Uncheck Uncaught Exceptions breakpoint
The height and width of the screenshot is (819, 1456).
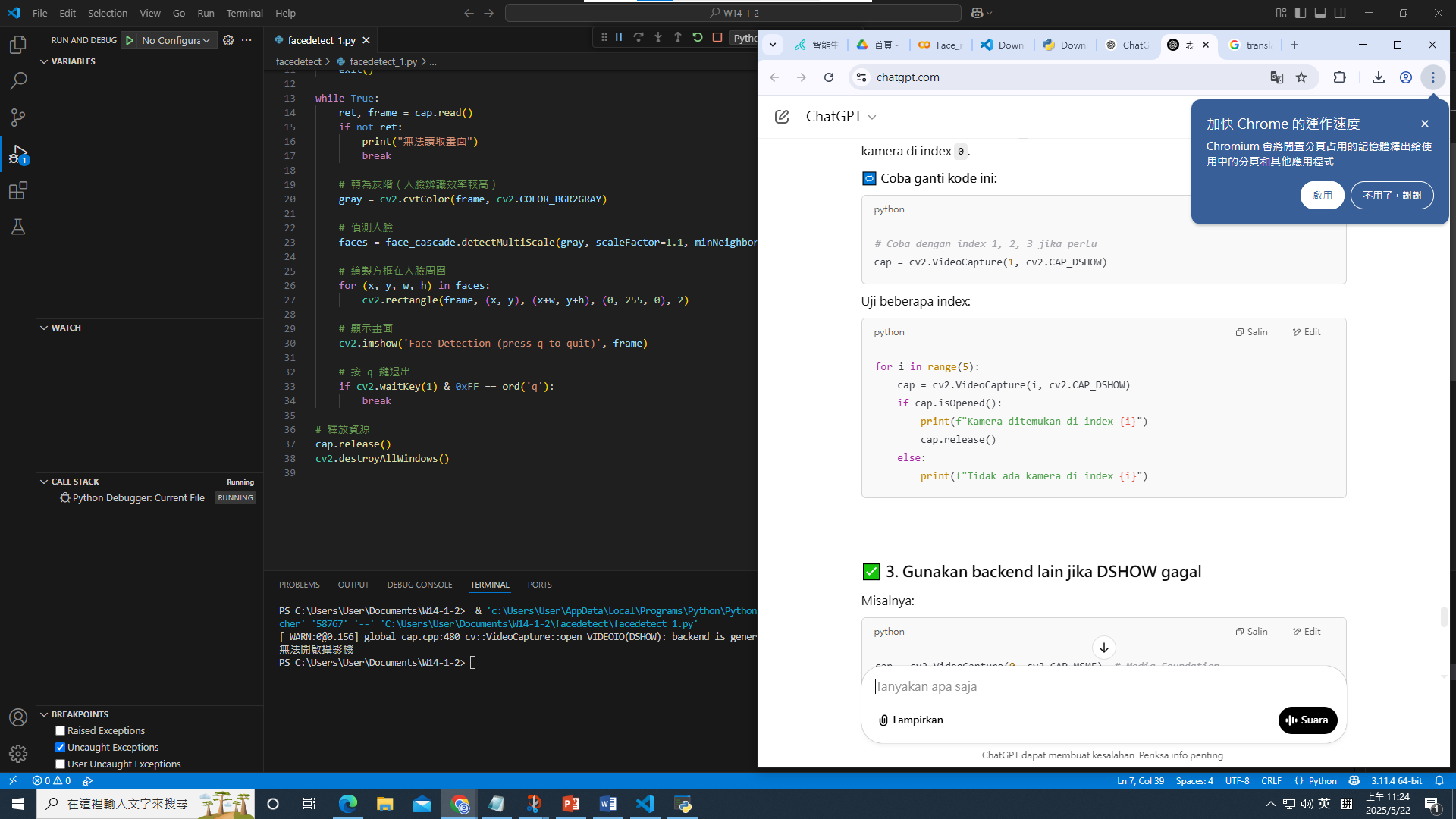61,748
